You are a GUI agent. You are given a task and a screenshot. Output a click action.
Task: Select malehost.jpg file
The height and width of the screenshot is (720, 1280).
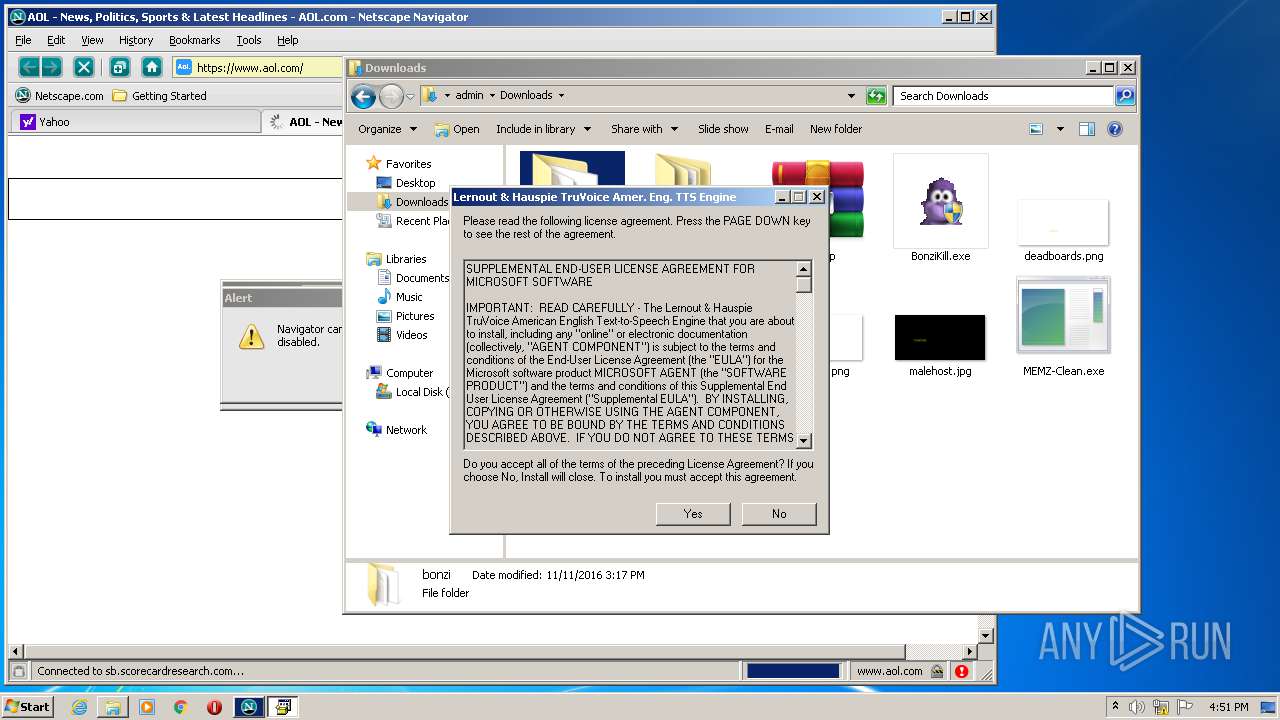(x=940, y=346)
